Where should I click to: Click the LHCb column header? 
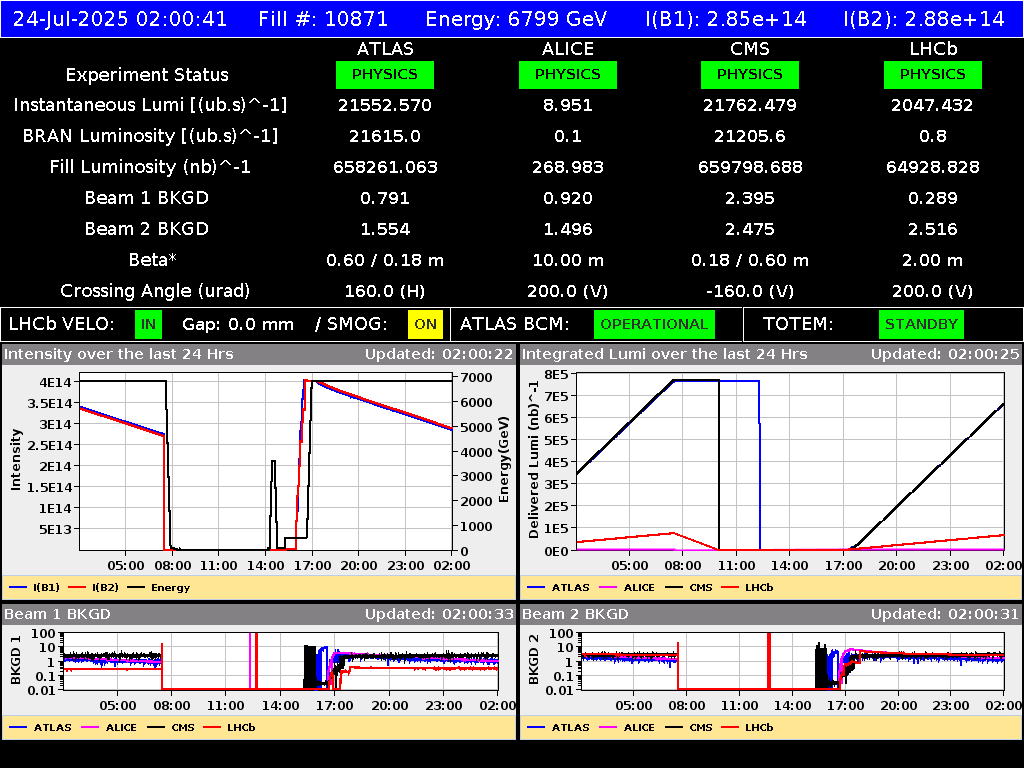click(933, 49)
